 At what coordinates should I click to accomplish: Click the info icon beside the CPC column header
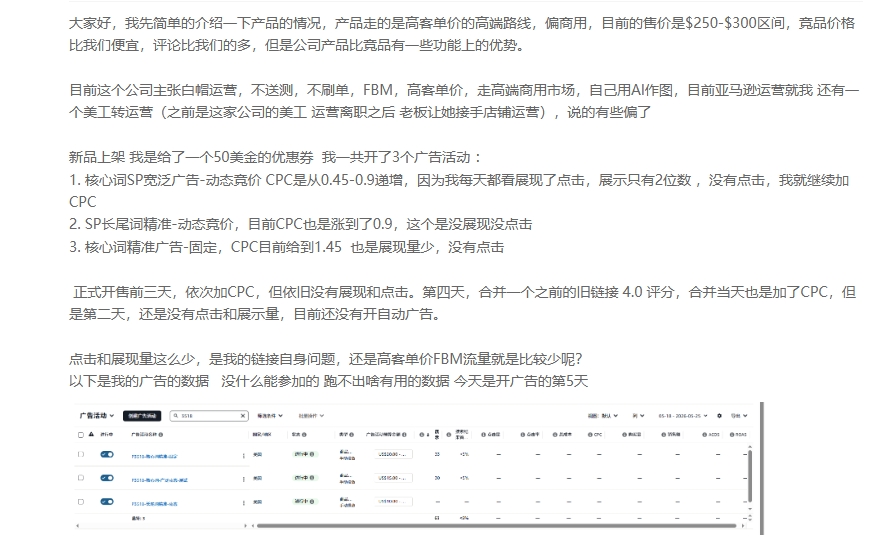(x=590, y=435)
